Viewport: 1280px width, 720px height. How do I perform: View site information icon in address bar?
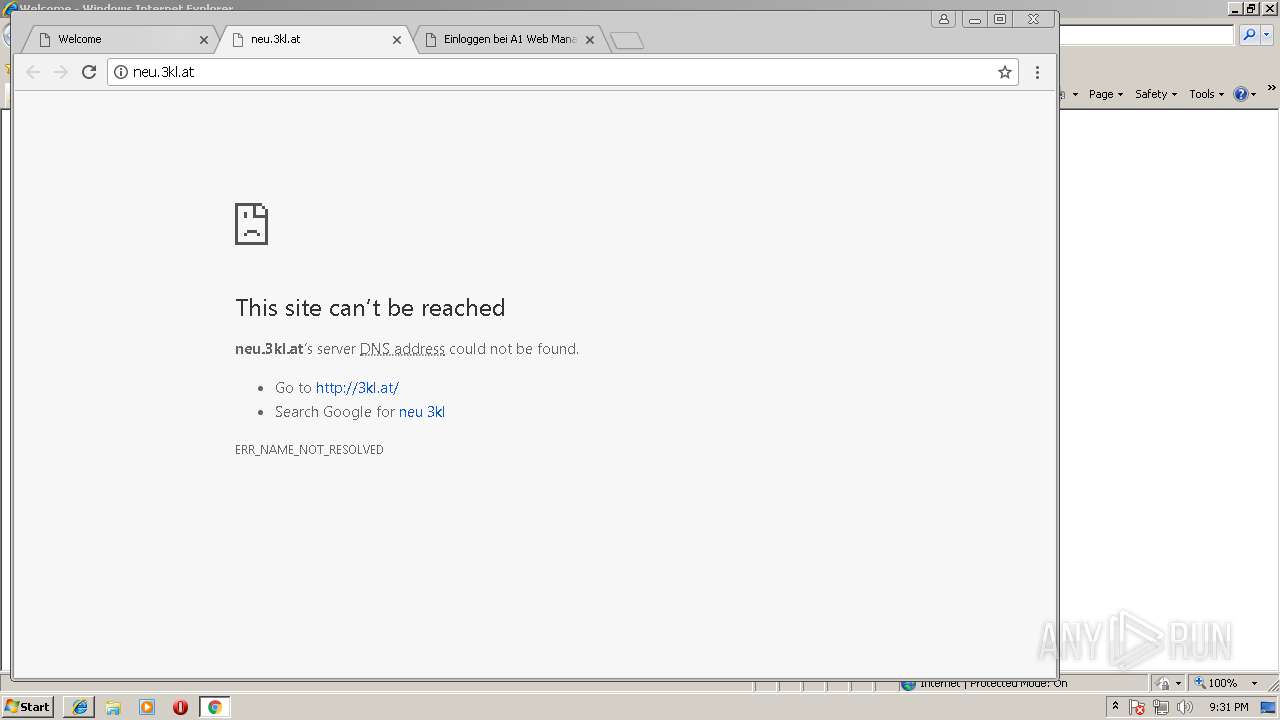(x=120, y=72)
